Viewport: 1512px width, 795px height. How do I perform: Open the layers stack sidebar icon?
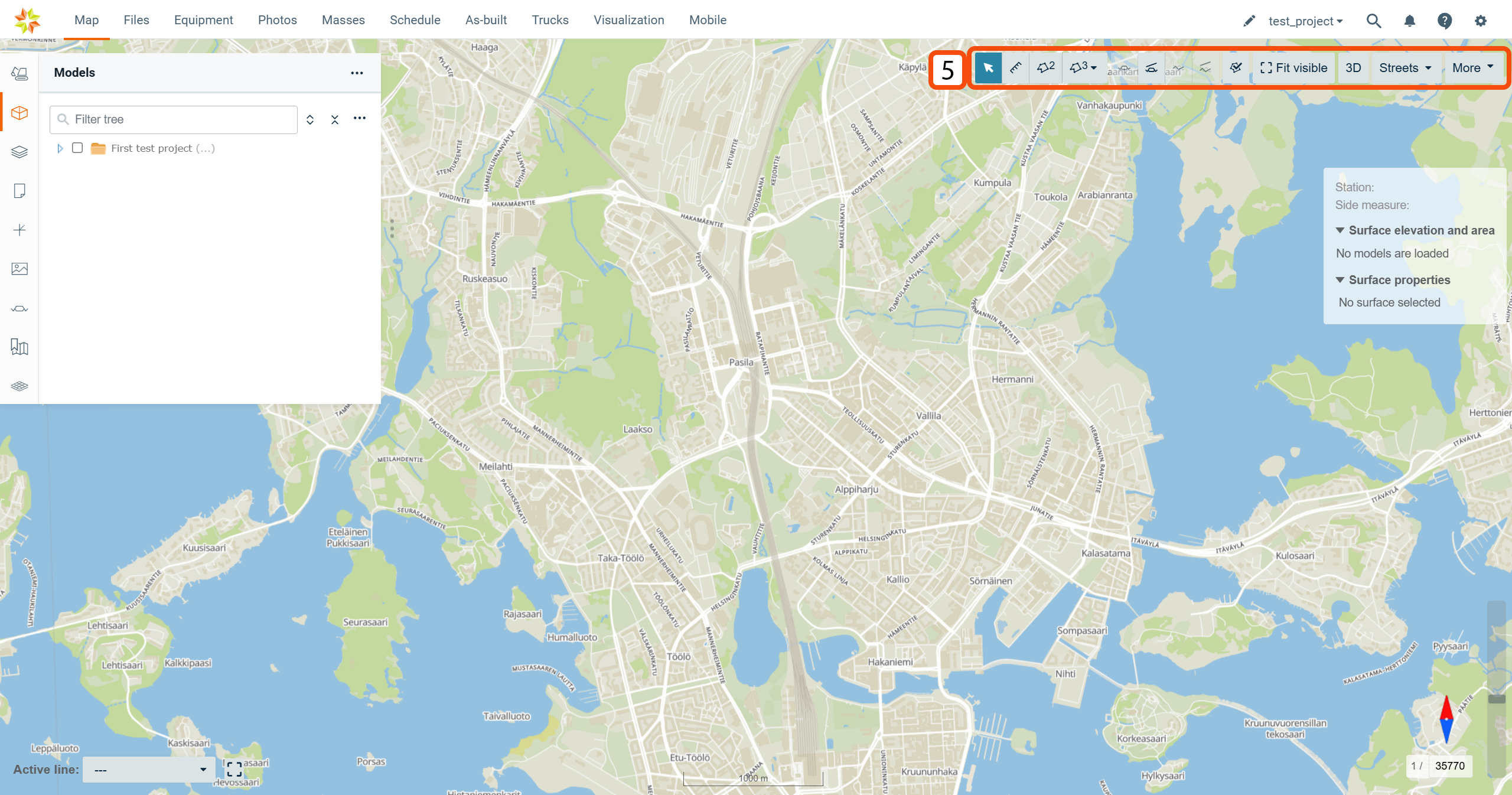(19, 152)
